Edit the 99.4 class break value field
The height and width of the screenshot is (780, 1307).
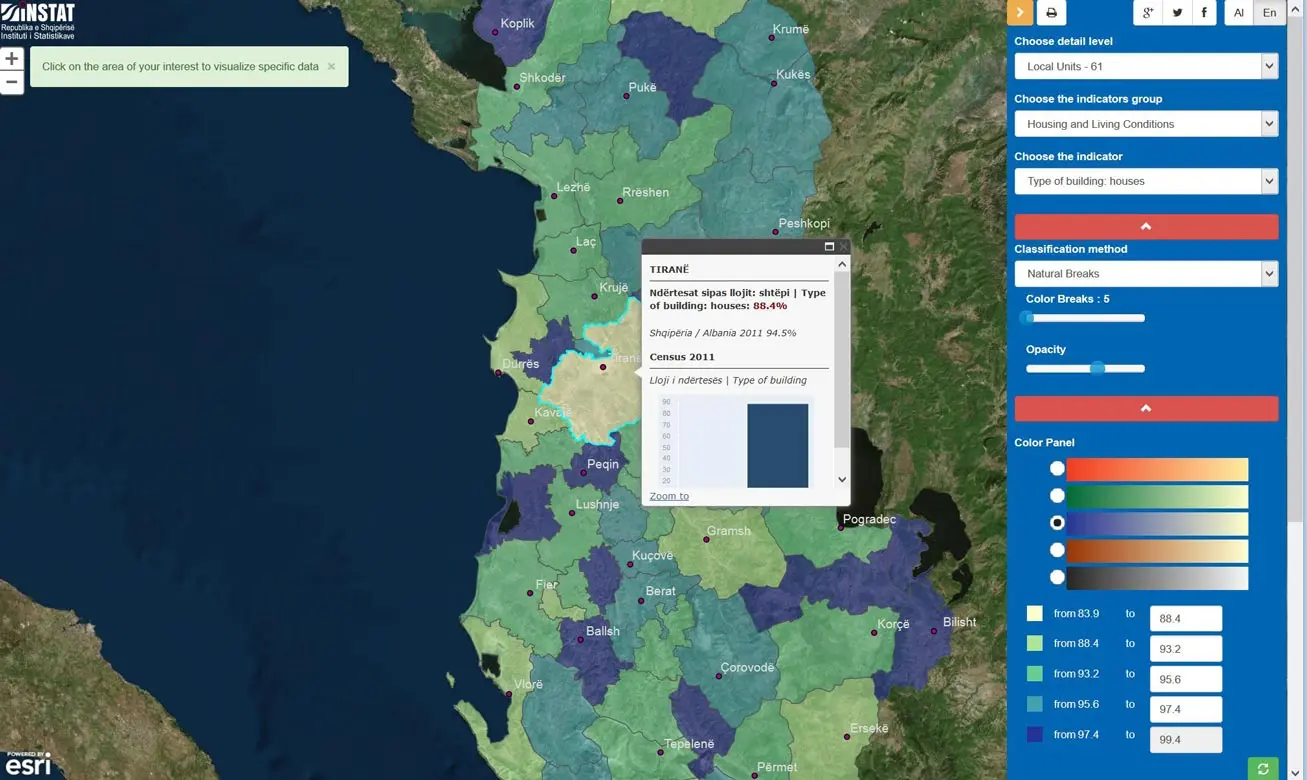coord(1185,738)
